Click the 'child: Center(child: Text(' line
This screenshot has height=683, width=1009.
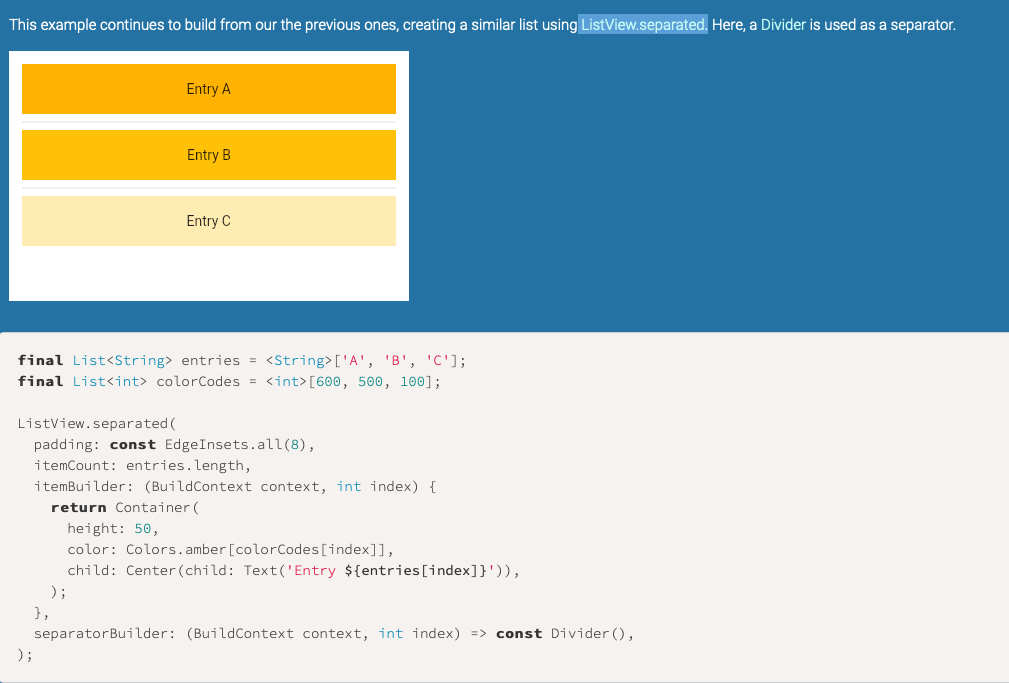tap(293, 570)
